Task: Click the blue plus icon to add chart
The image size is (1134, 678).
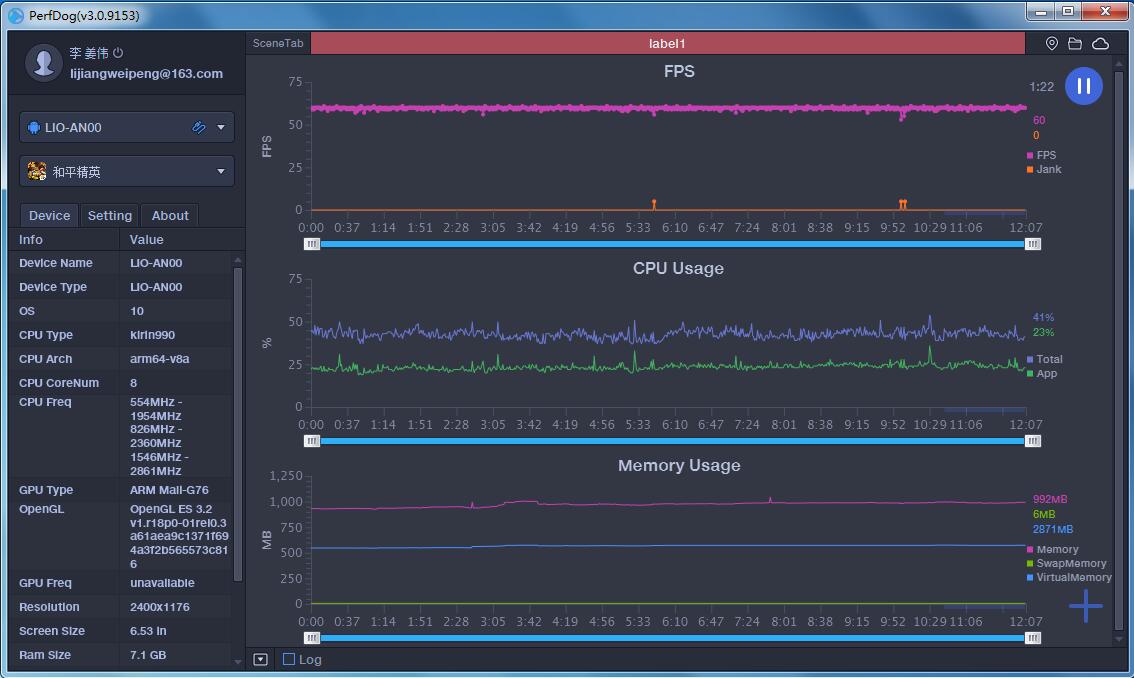Action: pos(1085,605)
